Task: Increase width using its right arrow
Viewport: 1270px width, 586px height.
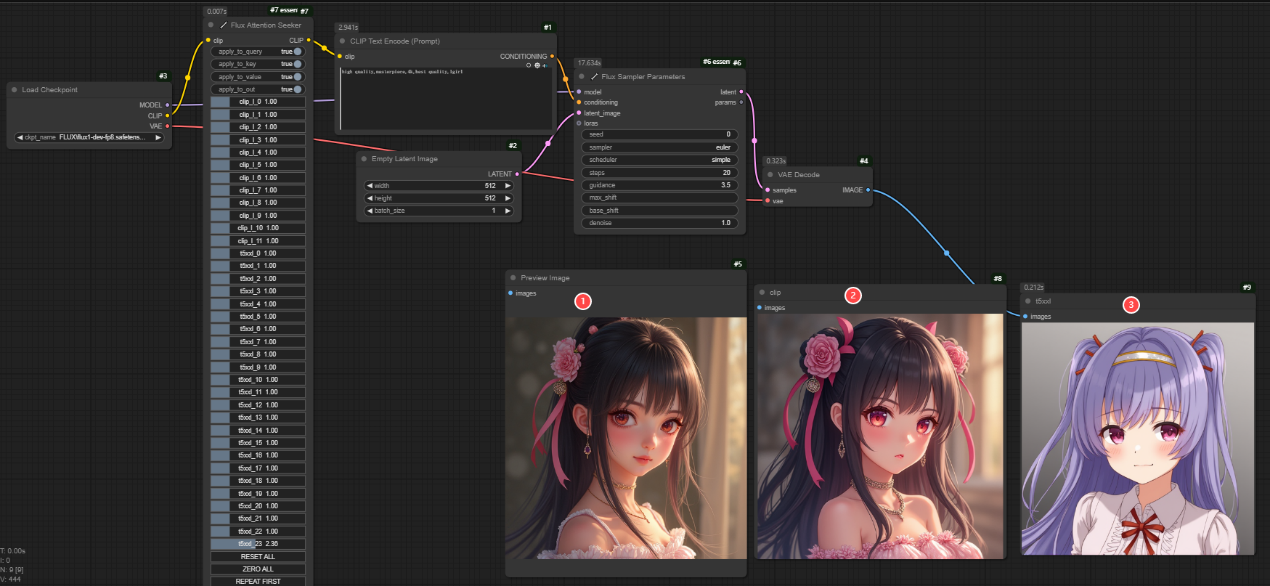Action: tap(507, 185)
